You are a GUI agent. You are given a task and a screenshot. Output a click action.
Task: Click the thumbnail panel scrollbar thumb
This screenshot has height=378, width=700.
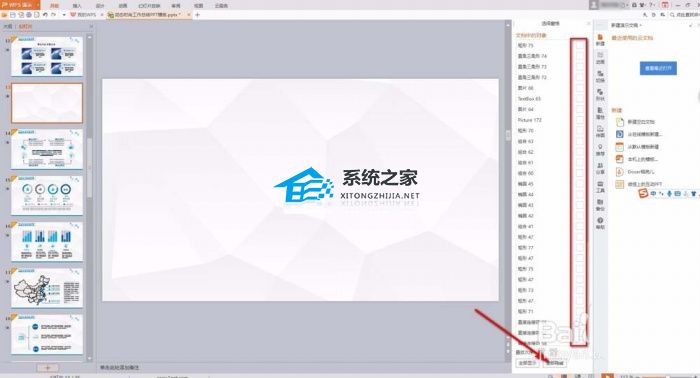[89, 167]
